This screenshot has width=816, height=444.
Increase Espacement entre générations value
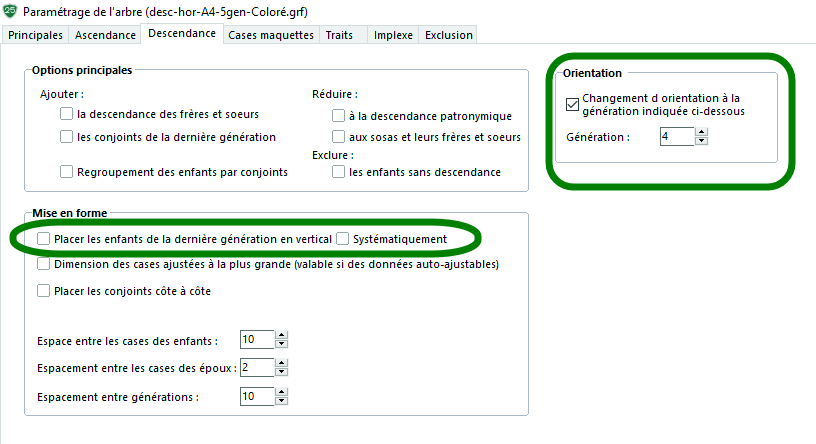pyautogui.click(x=282, y=392)
